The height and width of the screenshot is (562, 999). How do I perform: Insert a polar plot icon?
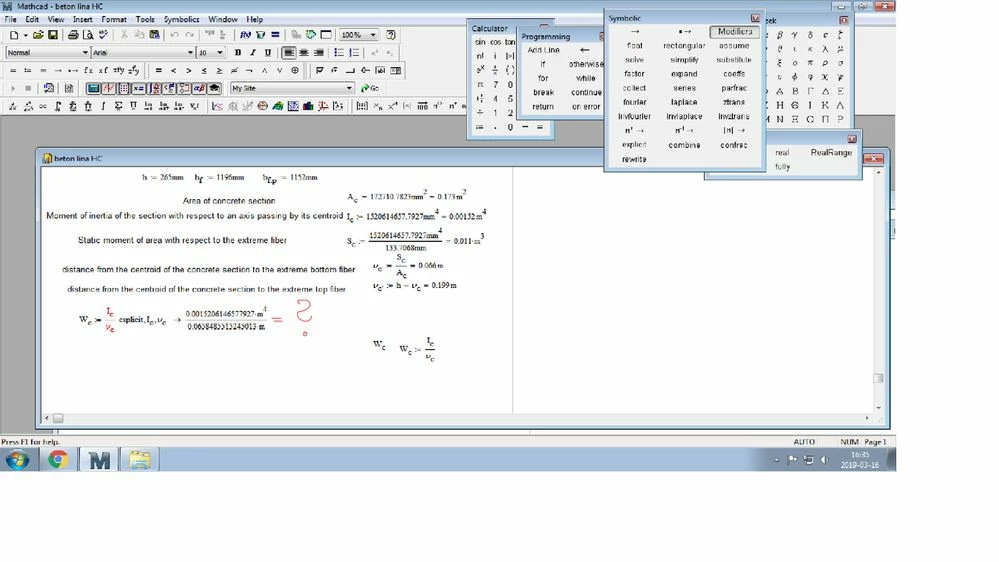(x=262, y=106)
